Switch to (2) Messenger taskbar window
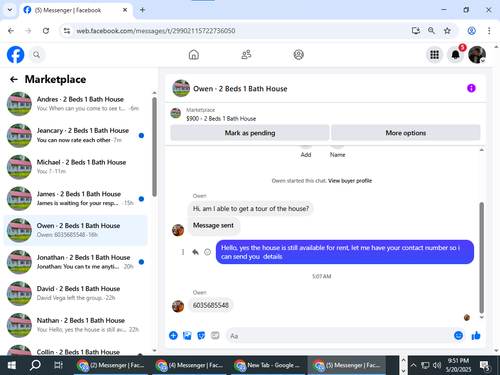Screen dimensions: 500x375 (x=111, y=365)
